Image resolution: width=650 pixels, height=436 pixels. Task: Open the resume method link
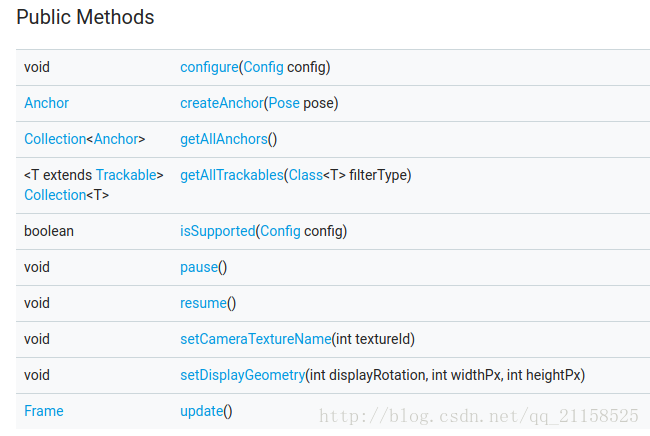click(204, 303)
